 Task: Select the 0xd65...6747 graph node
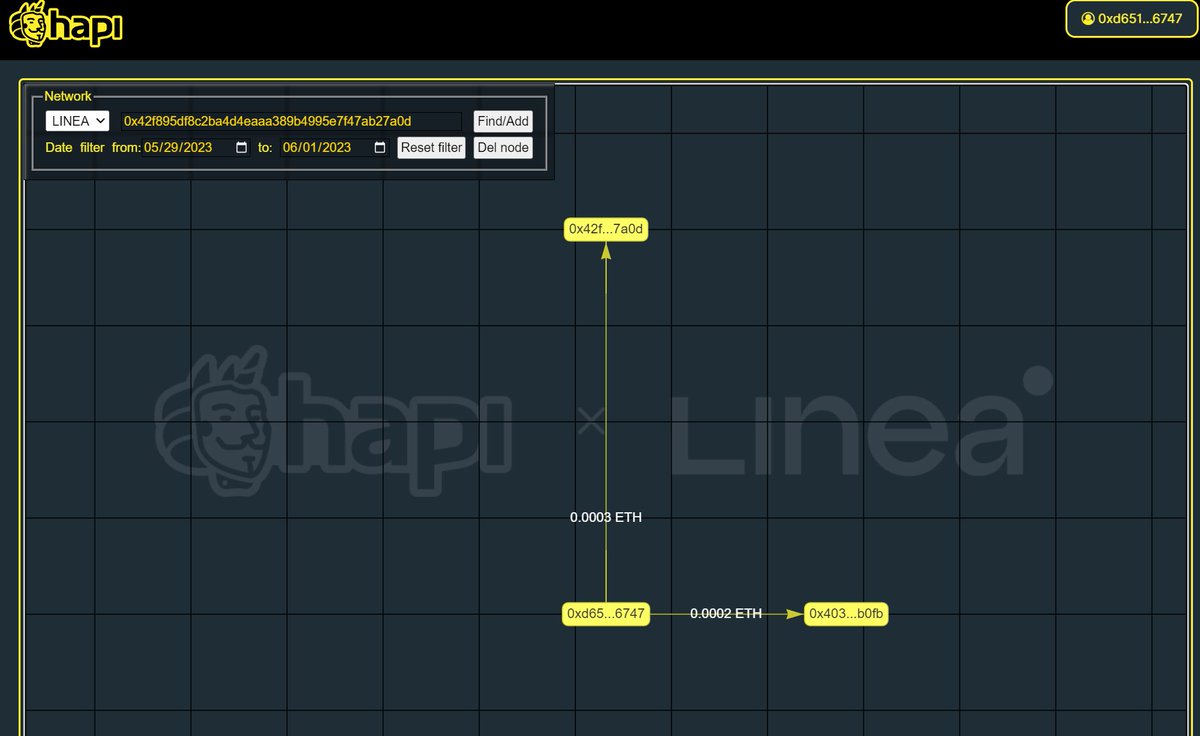click(606, 613)
